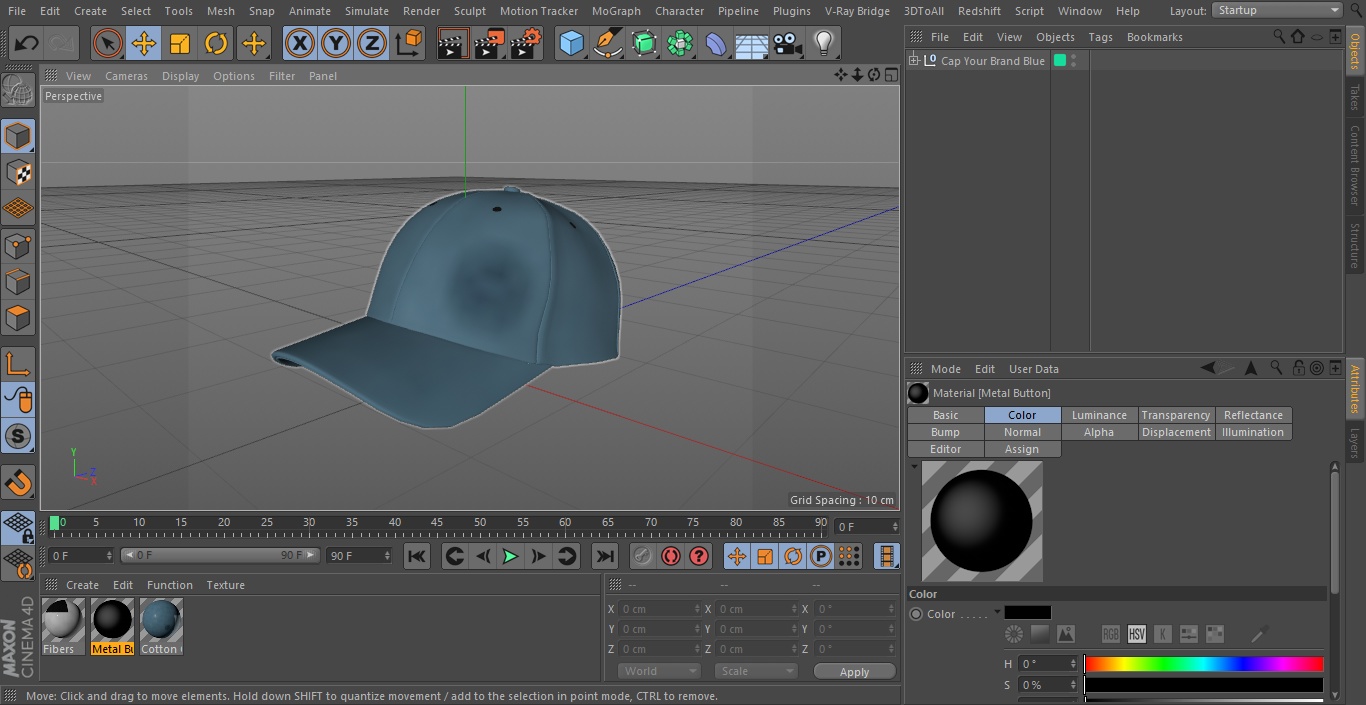Toggle the Enable Axis tool
The height and width of the screenshot is (705, 1366).
(18, 363)
